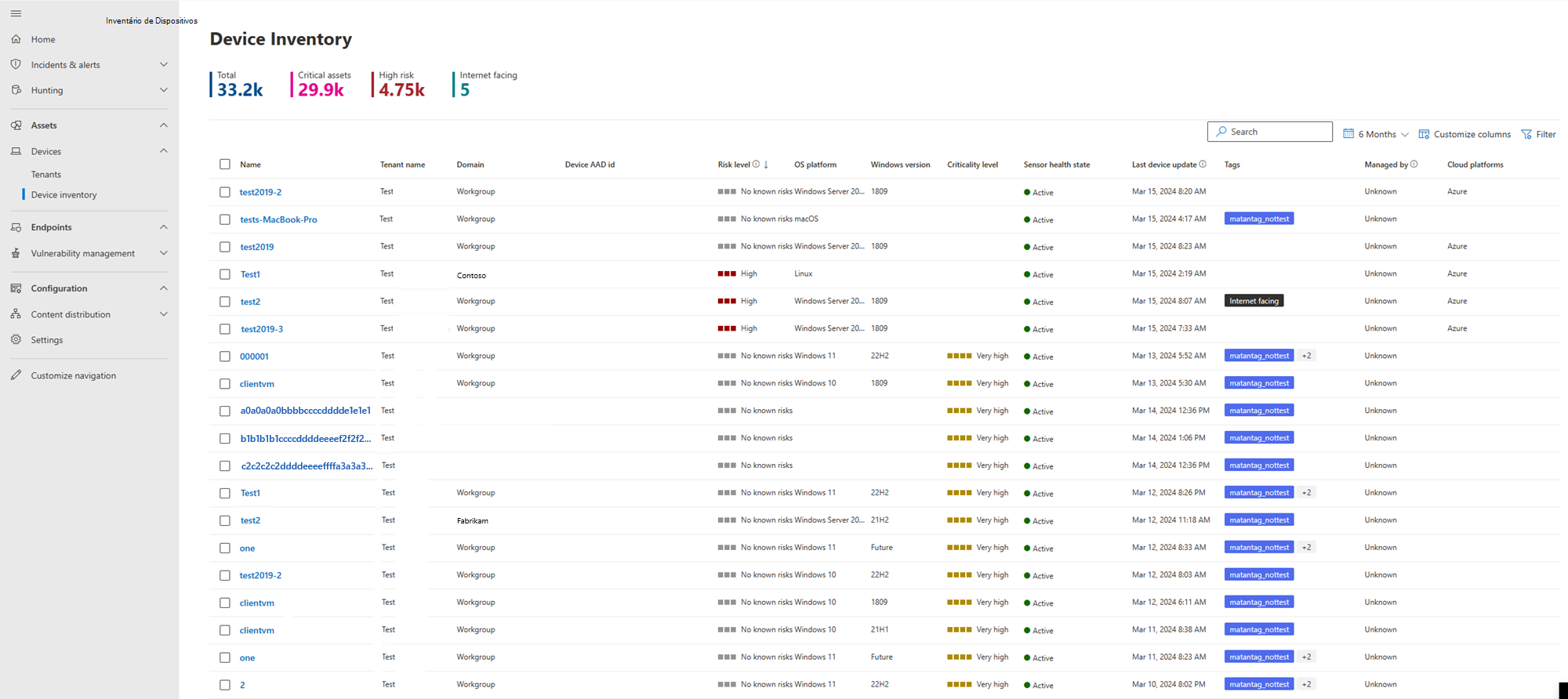Click the Critical assets 29.9k counter
The height and width of the screenshot is (699, 1568).
(x=321, y=85)
